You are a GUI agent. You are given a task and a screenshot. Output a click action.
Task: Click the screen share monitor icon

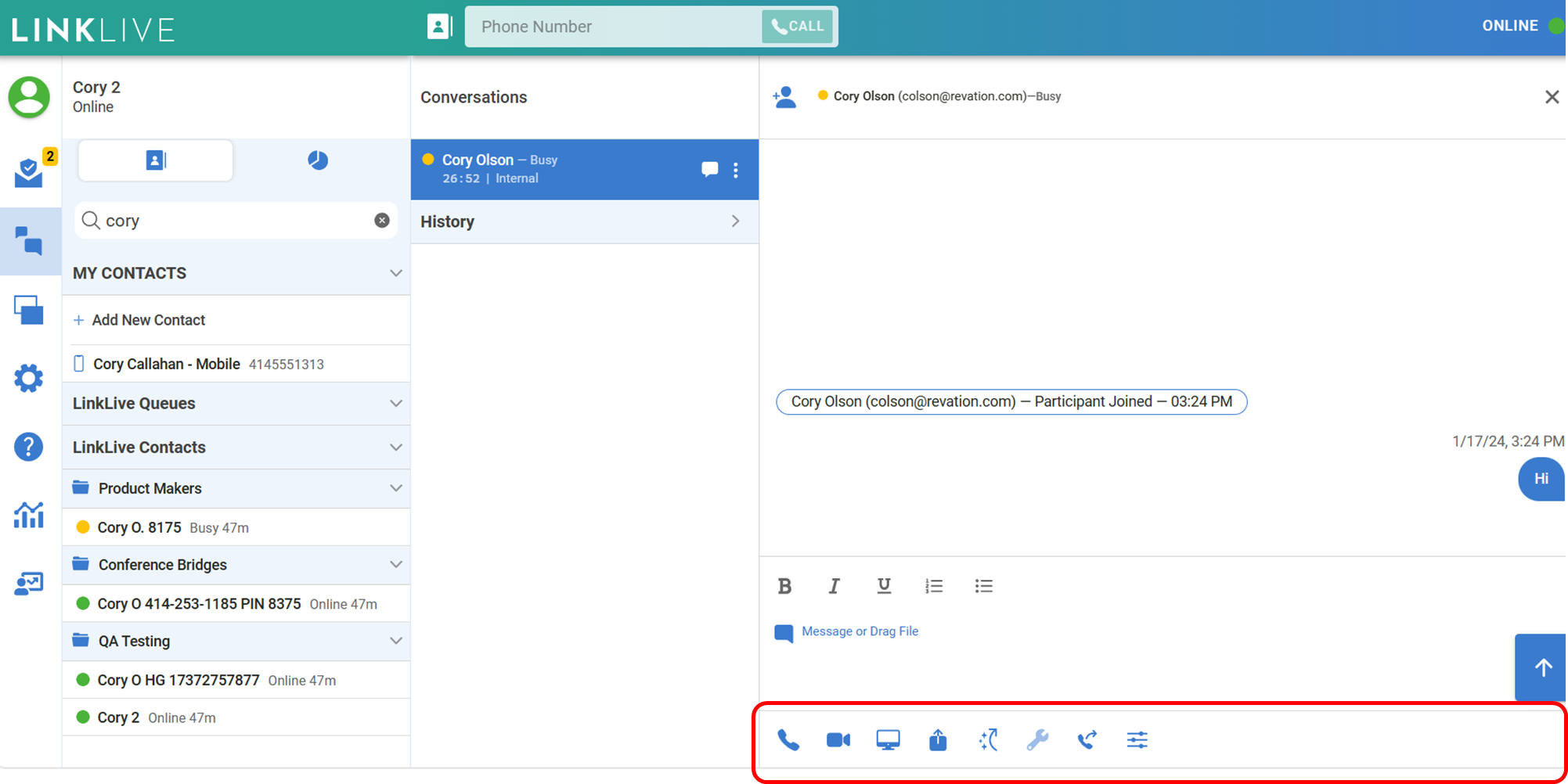[888, 740]
